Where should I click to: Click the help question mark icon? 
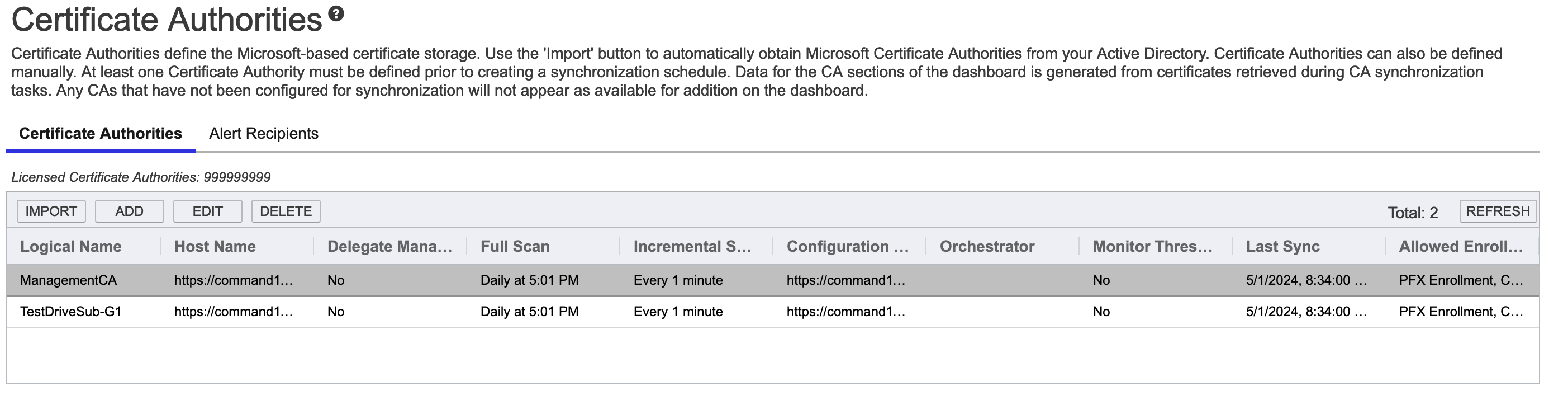pos(335,14)
